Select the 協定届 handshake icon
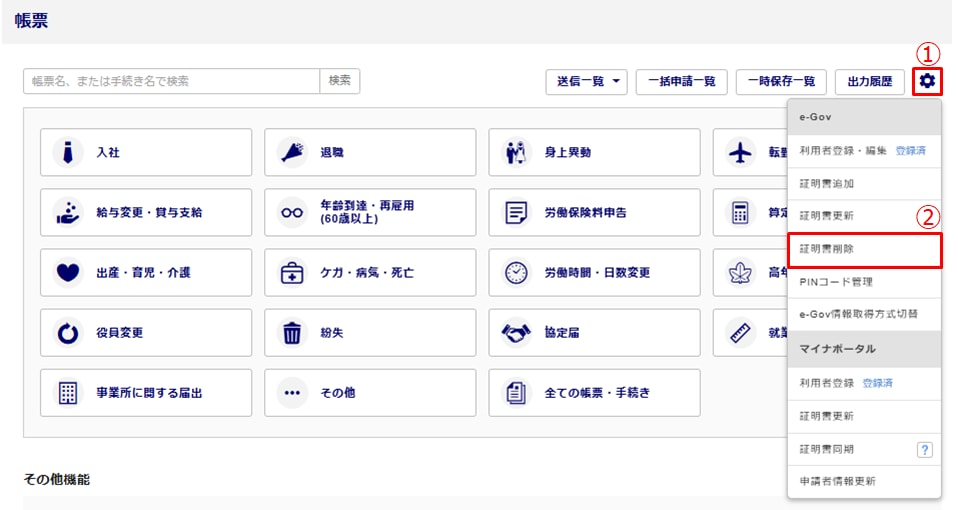 (x=516, y=333)
